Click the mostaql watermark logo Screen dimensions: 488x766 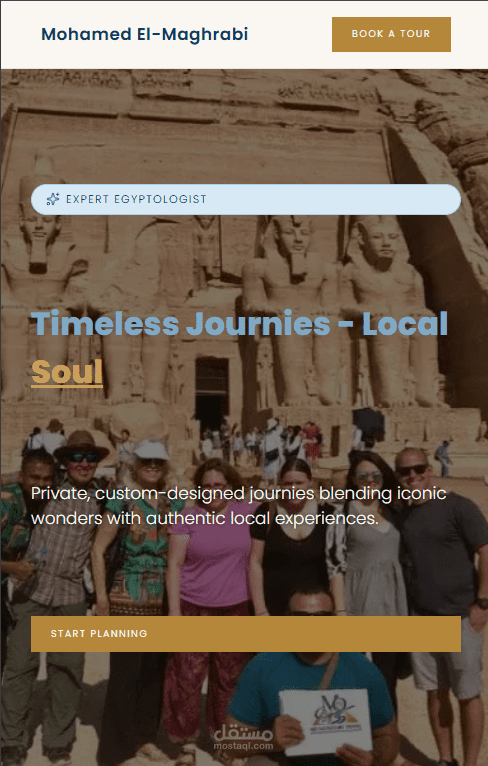(x=243, y=733)
